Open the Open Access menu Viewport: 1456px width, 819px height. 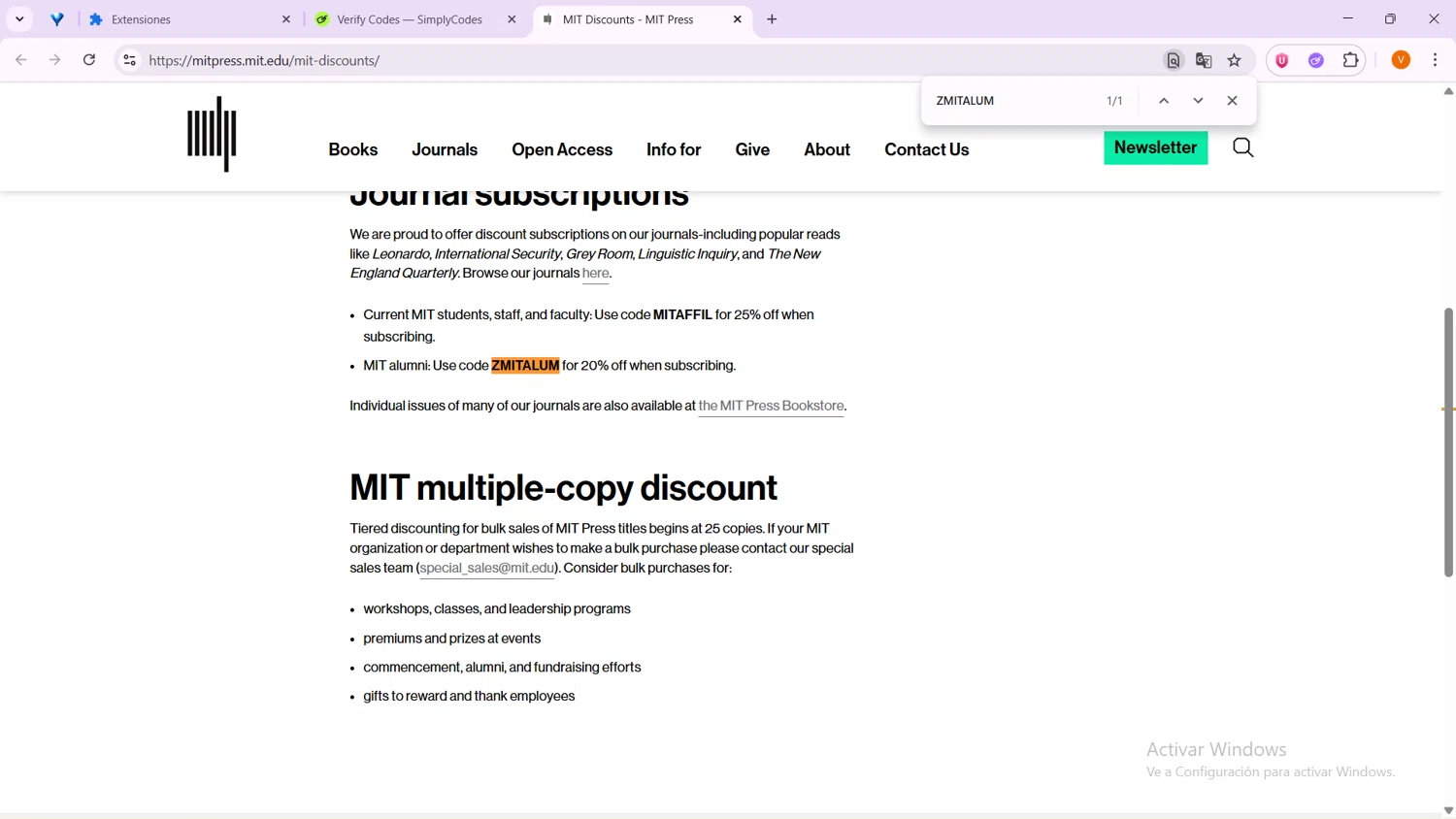(562, 149)
